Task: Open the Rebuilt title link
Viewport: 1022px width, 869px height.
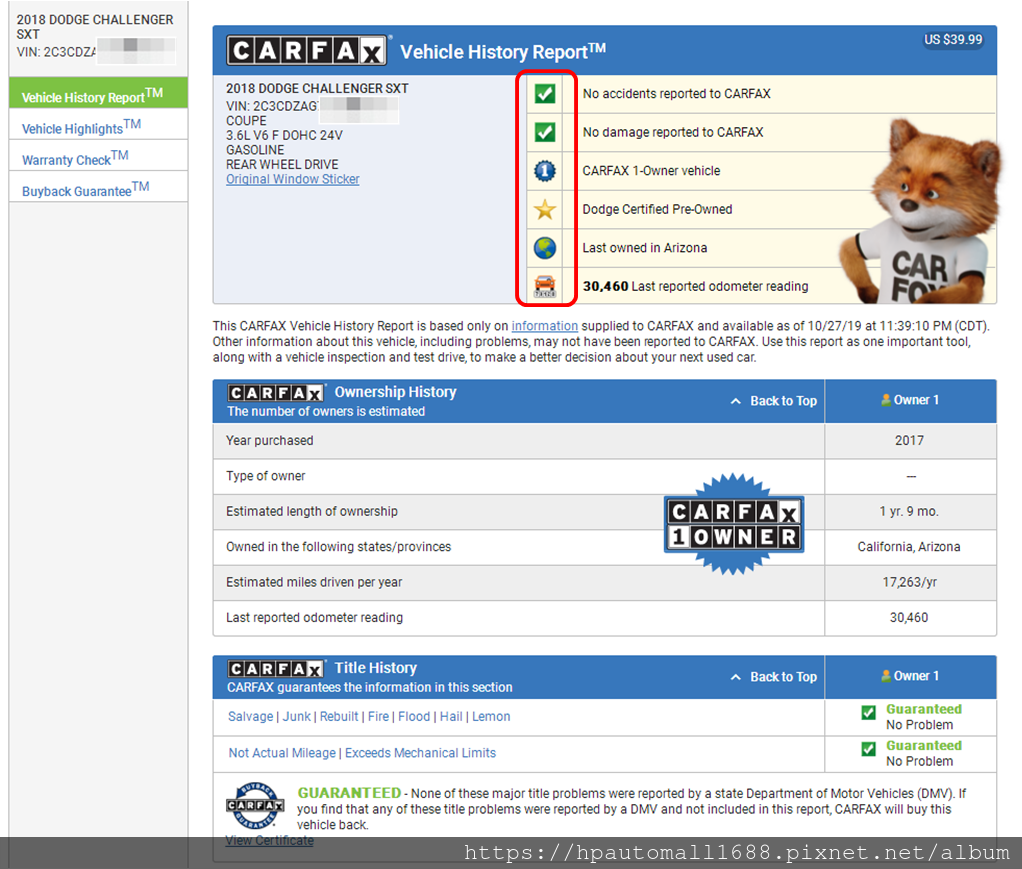Action: (339, 716)
